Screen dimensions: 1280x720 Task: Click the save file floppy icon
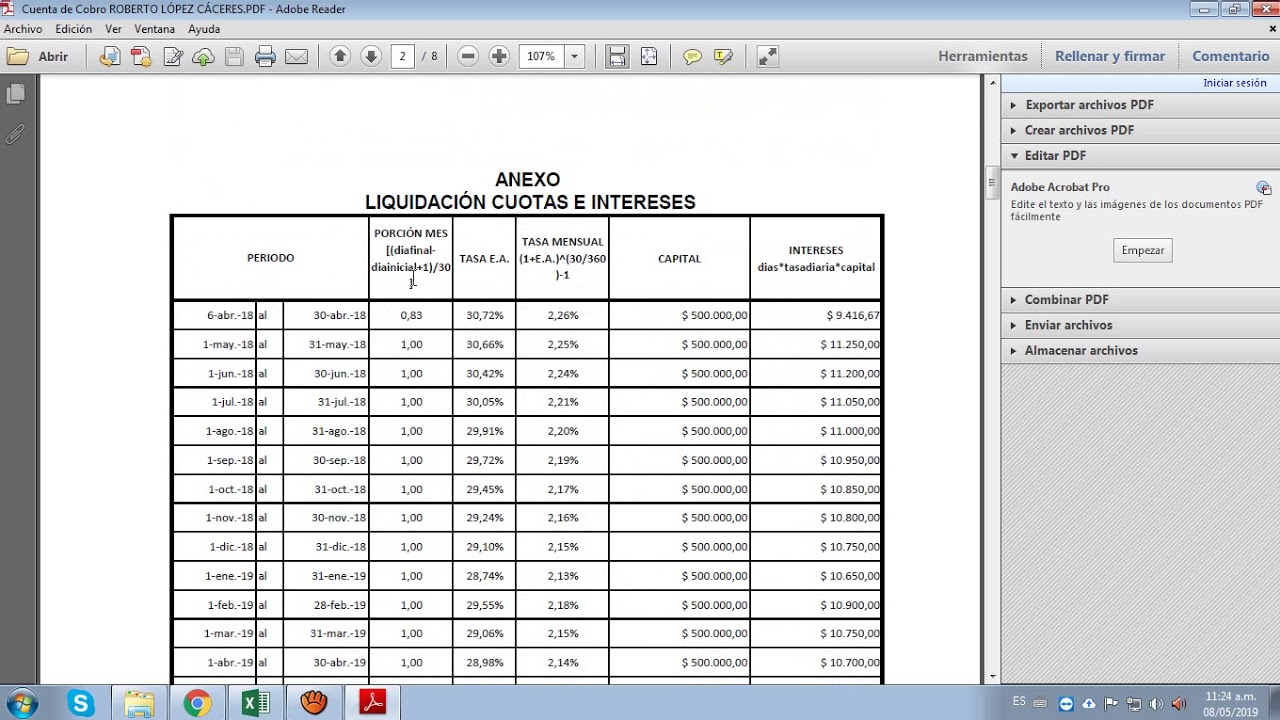[234, 57]
